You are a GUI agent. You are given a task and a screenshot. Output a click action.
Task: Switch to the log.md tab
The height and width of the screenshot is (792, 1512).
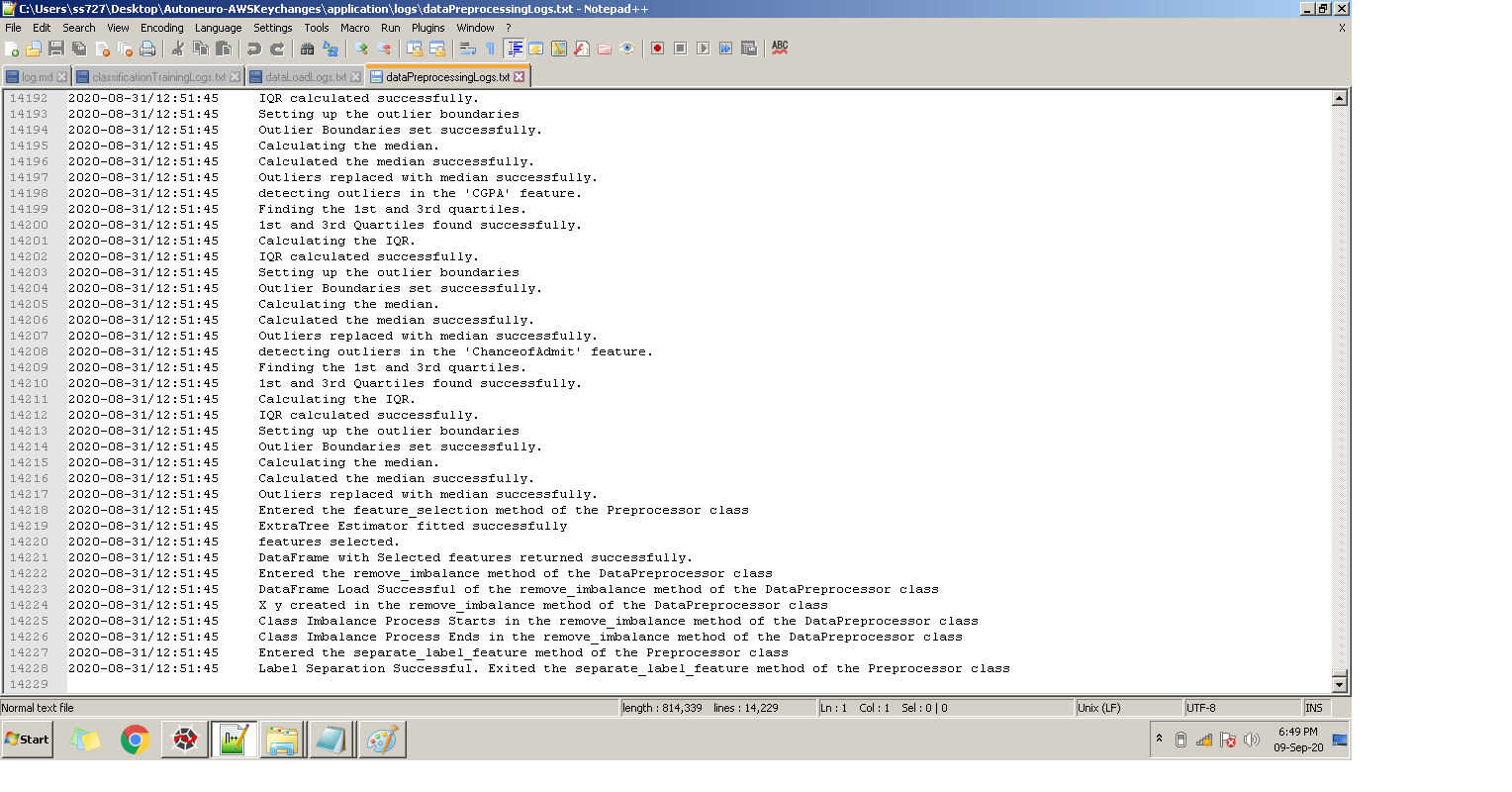click(37, 77)
